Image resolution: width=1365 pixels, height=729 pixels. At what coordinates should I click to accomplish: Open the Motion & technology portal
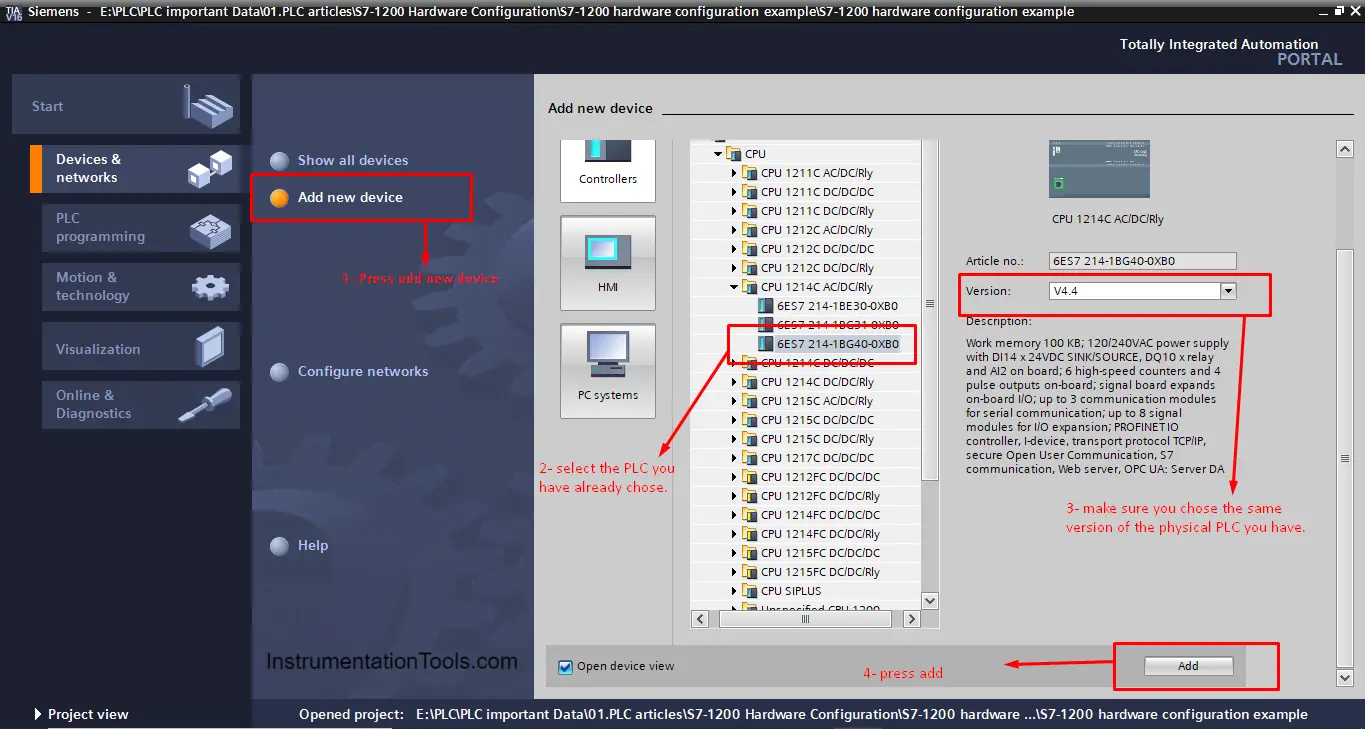coord(141,287)
